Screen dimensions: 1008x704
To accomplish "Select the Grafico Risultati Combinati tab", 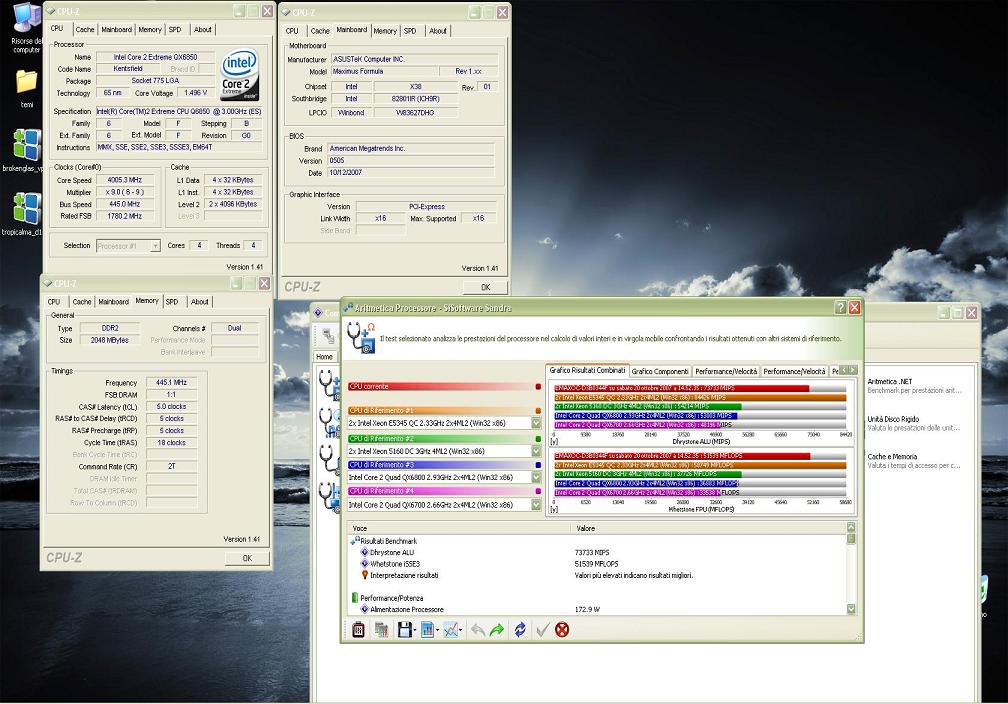I will tap(587, 370).
